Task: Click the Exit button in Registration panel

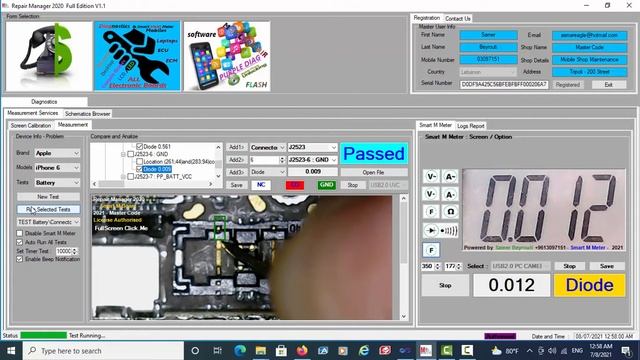Action: 609,85
